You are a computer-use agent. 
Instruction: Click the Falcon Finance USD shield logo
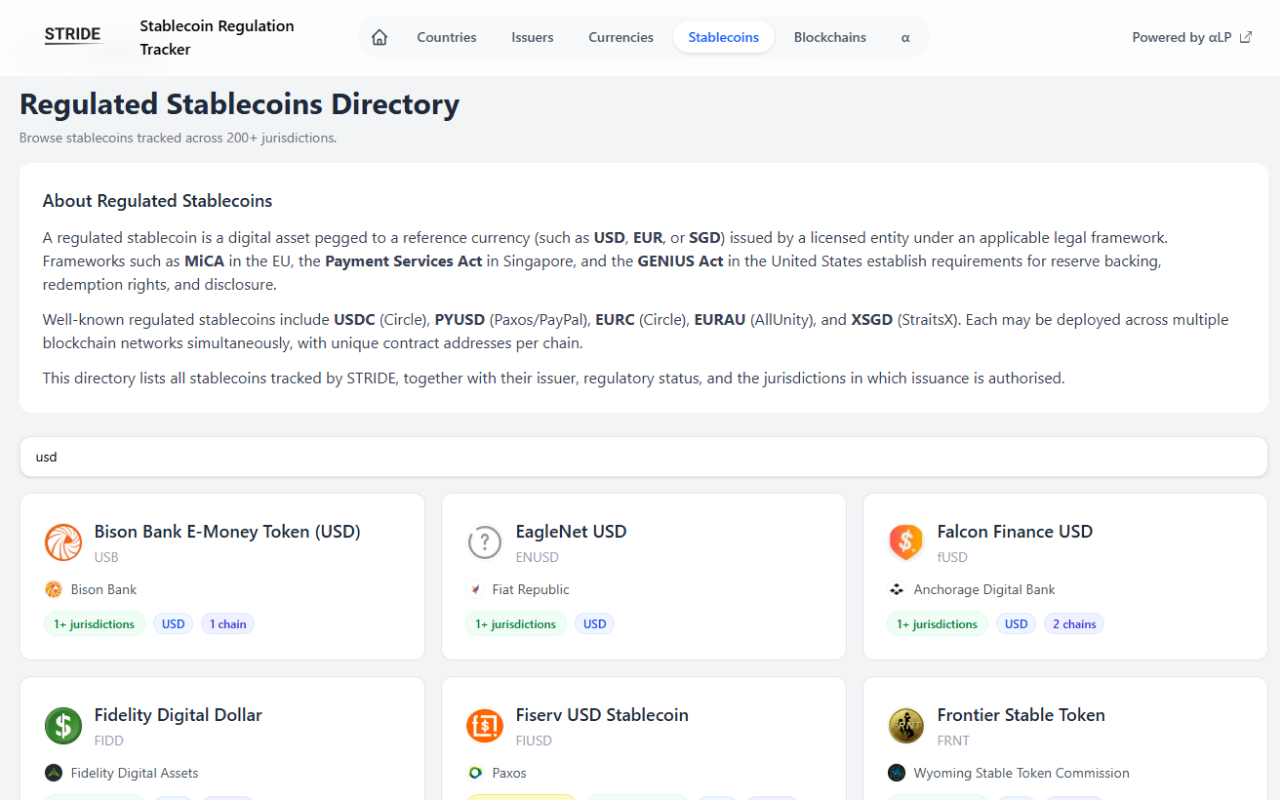(906, 542)
